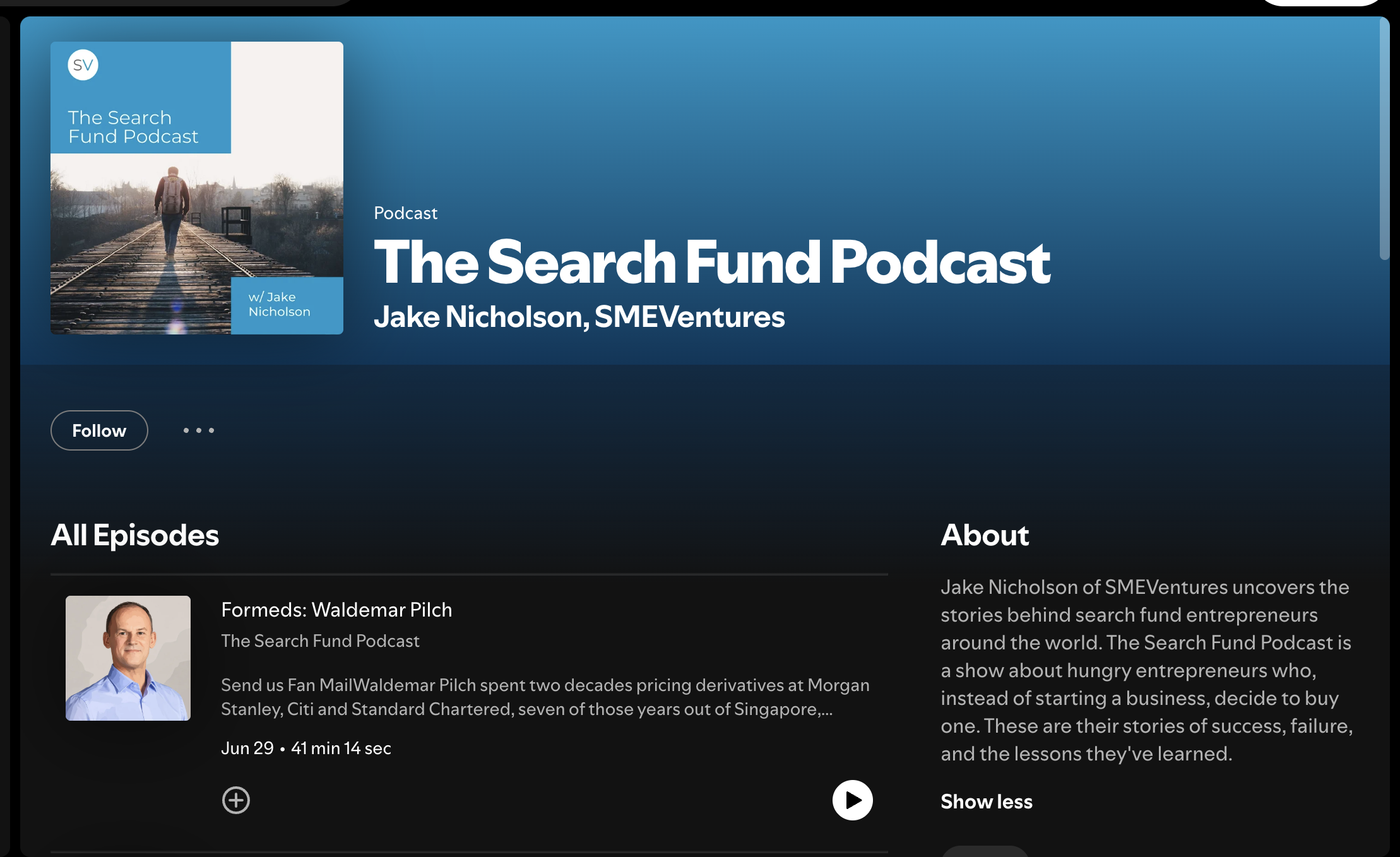Viewport: 1400px width, 857px height.
Task: Click the Waldemar Pilch episode thumbnail
Action: pos(128,658)
